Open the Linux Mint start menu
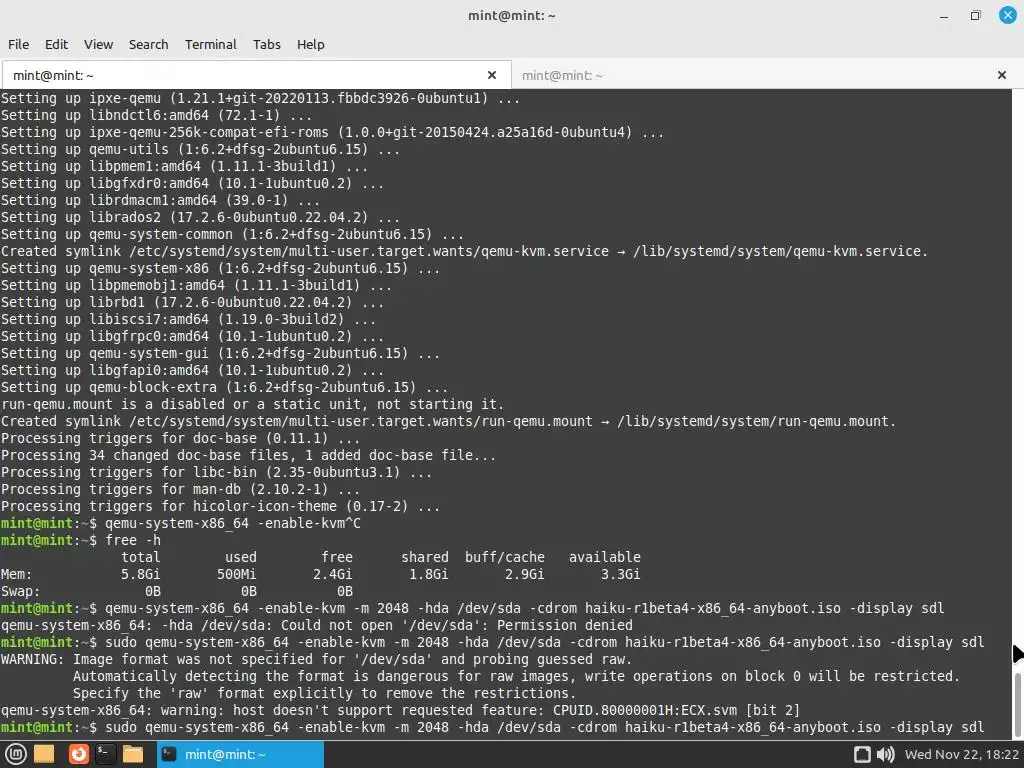This screenshot has width=1024, height=768. coord(16,754)
